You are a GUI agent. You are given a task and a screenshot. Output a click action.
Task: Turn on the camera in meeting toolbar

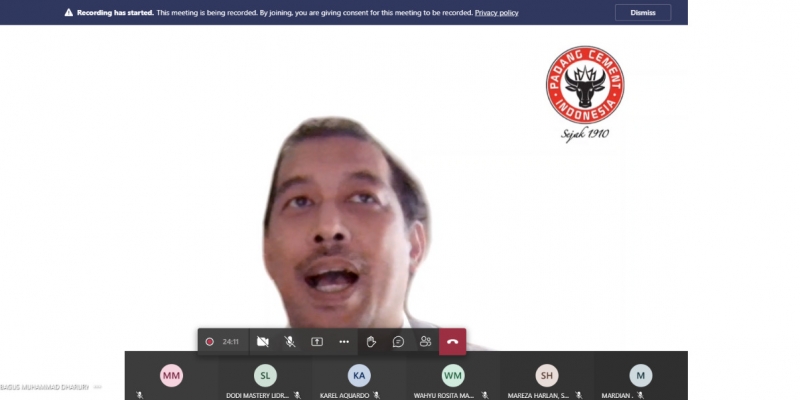coord(262,341)
